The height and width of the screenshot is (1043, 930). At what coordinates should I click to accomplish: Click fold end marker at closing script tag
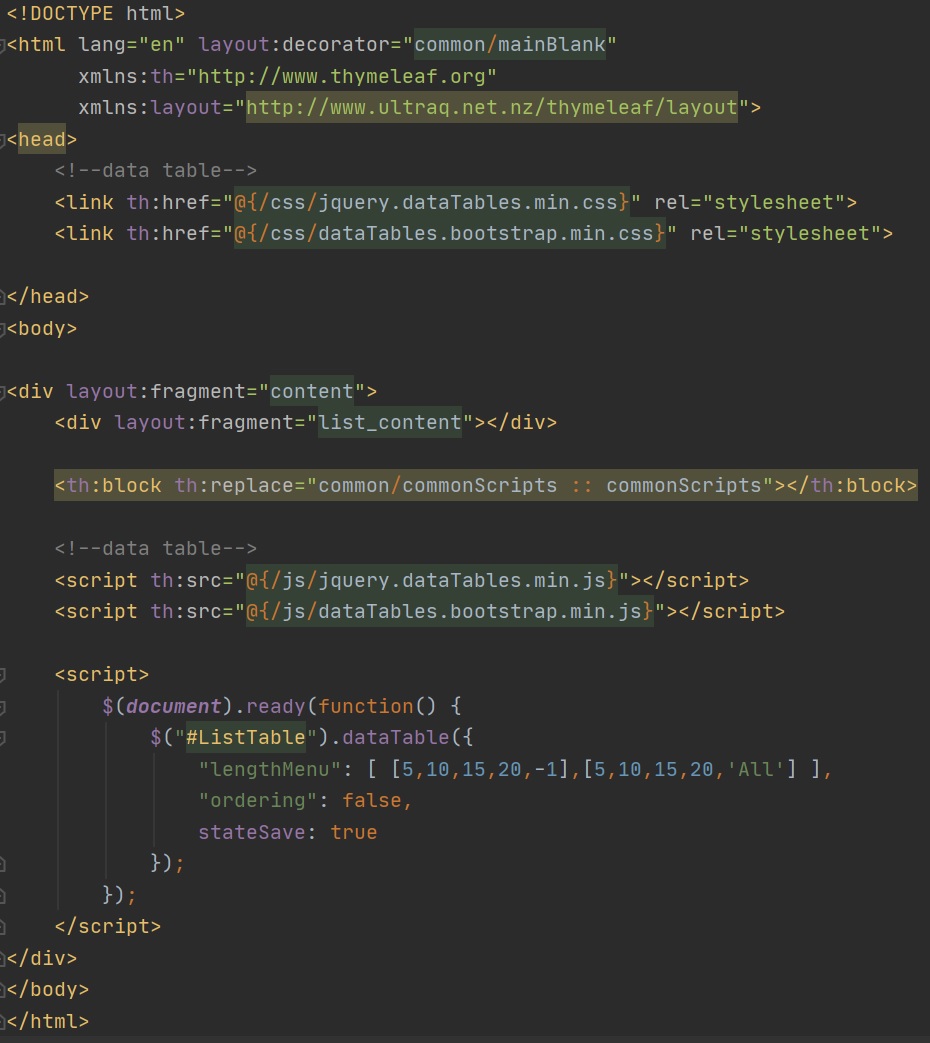click(4, 926)
